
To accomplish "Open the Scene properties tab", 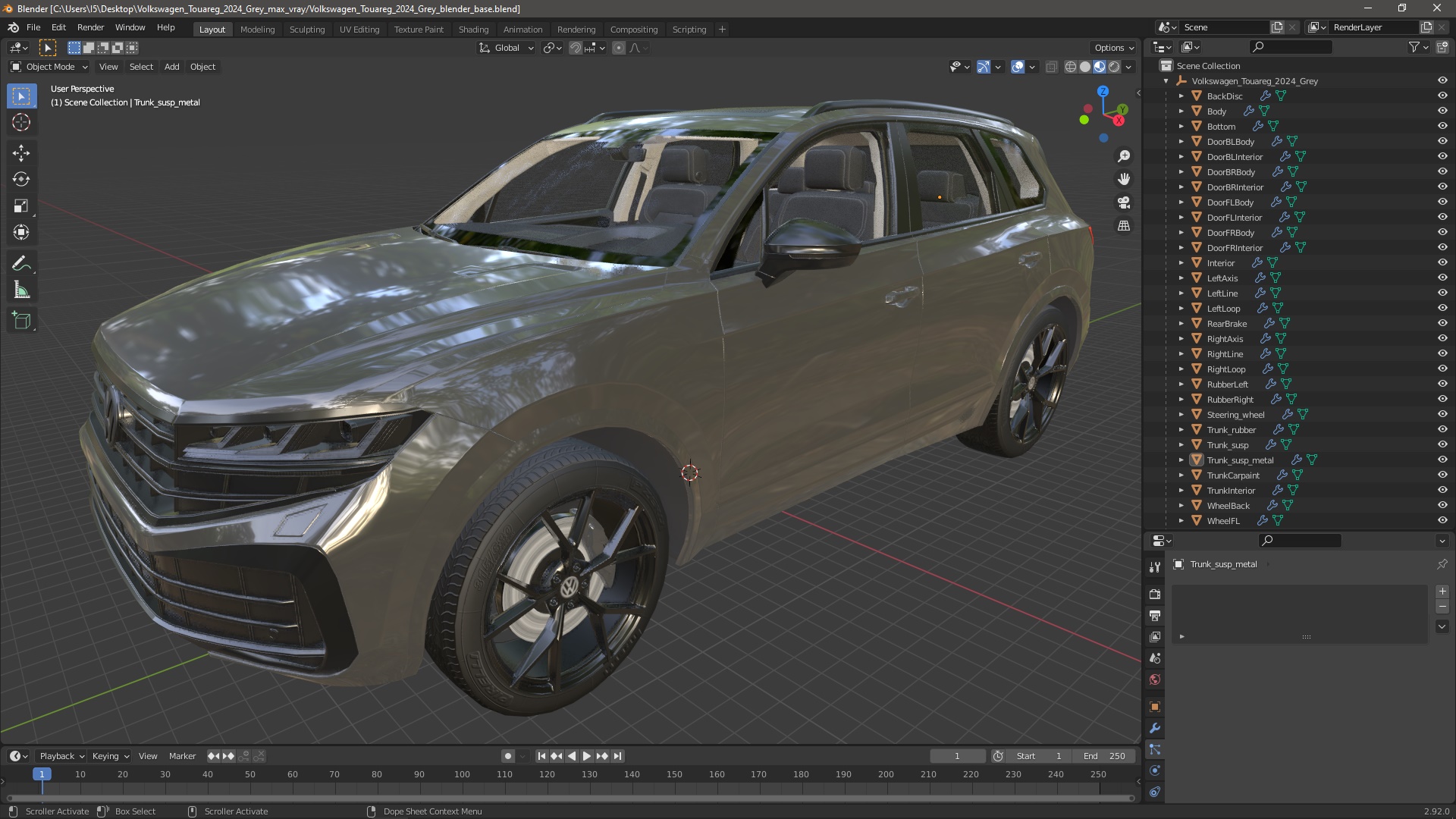I will (x=1155, y=658).
